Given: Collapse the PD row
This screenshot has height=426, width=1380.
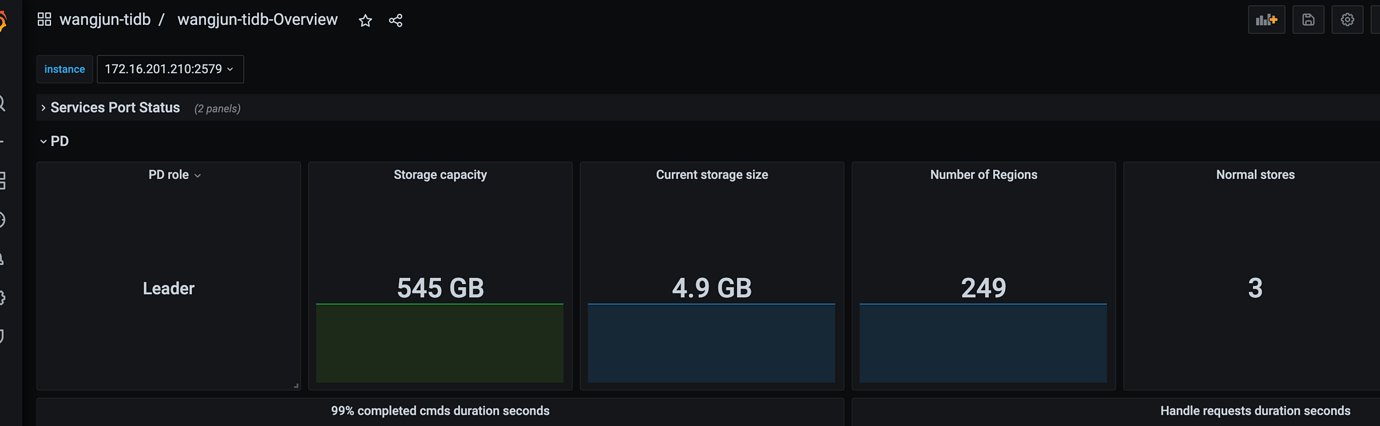Looking at the screenshot, I should tap(54, 141).
